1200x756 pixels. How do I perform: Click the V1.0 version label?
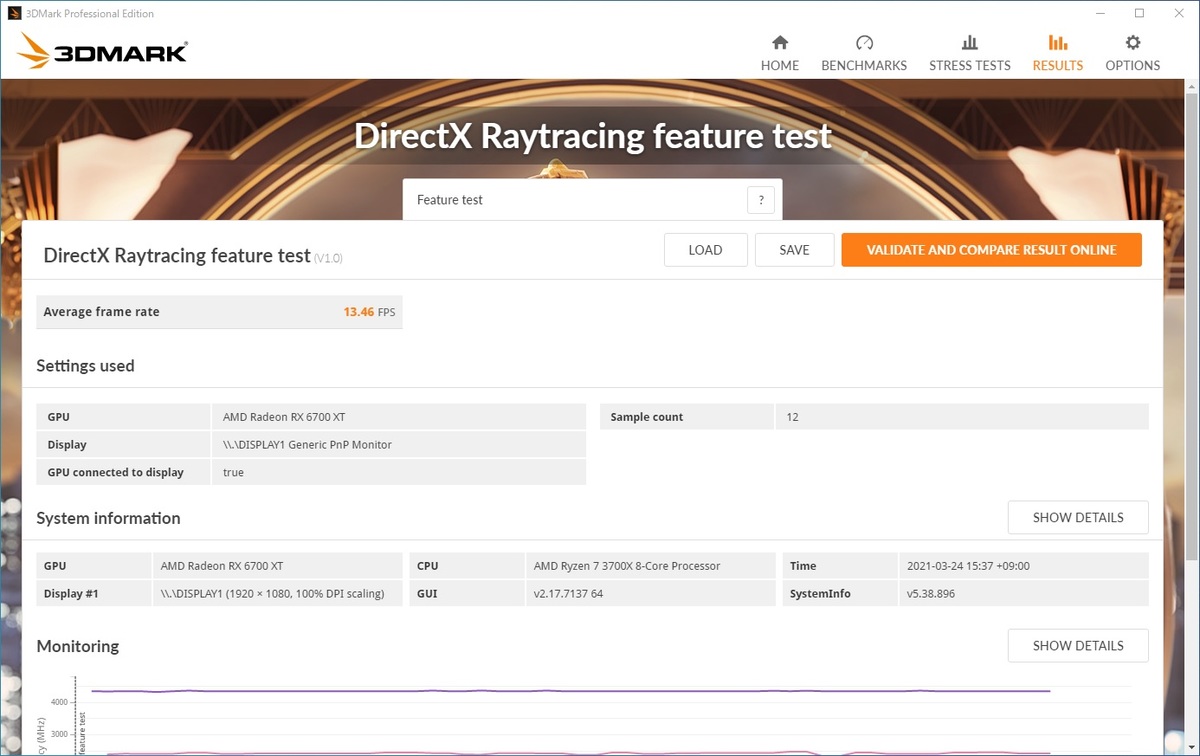[329, 258]
